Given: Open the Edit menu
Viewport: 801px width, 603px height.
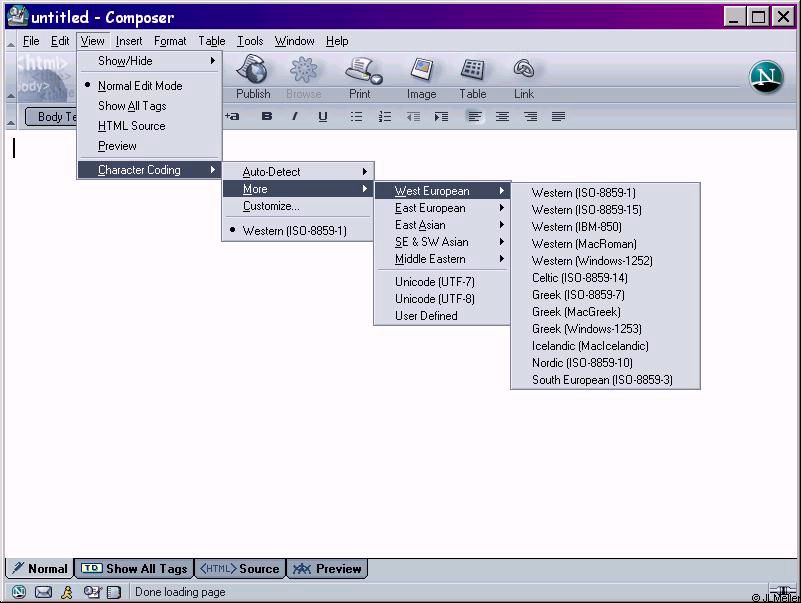Looking at the screenshot, I should click(x=60, y=41).
